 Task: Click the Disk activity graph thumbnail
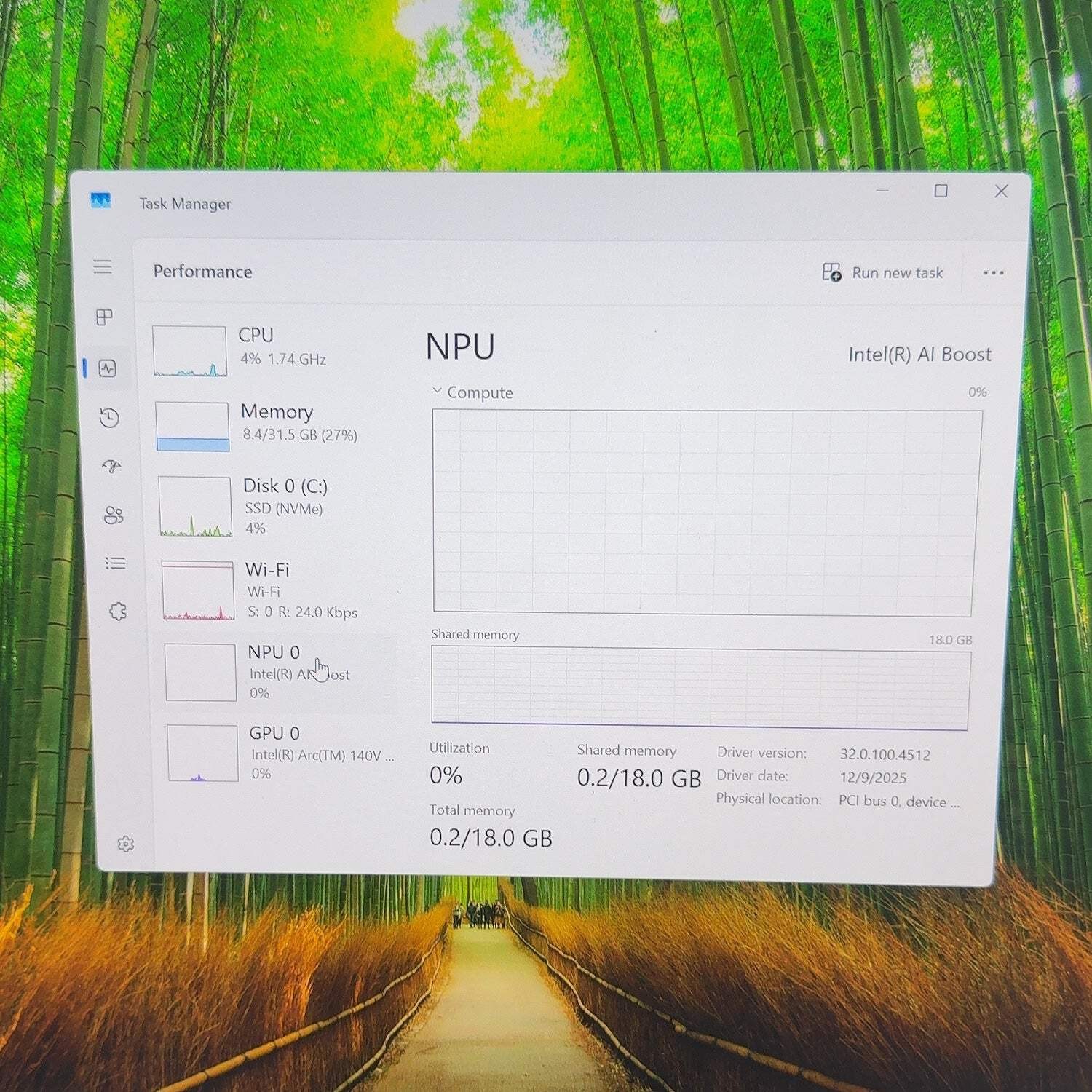[195, 507]
